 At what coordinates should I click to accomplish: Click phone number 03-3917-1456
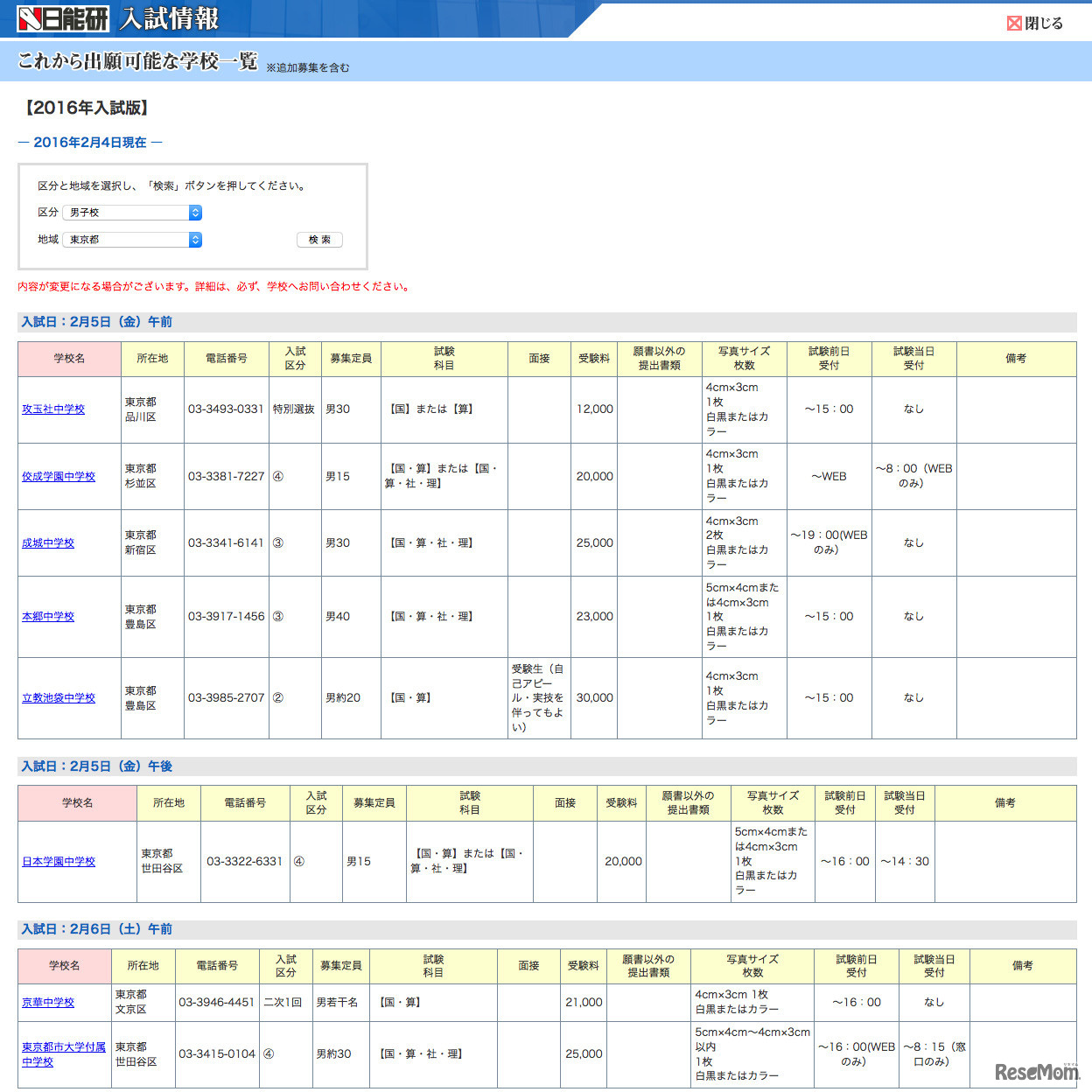tap(226, 617)
